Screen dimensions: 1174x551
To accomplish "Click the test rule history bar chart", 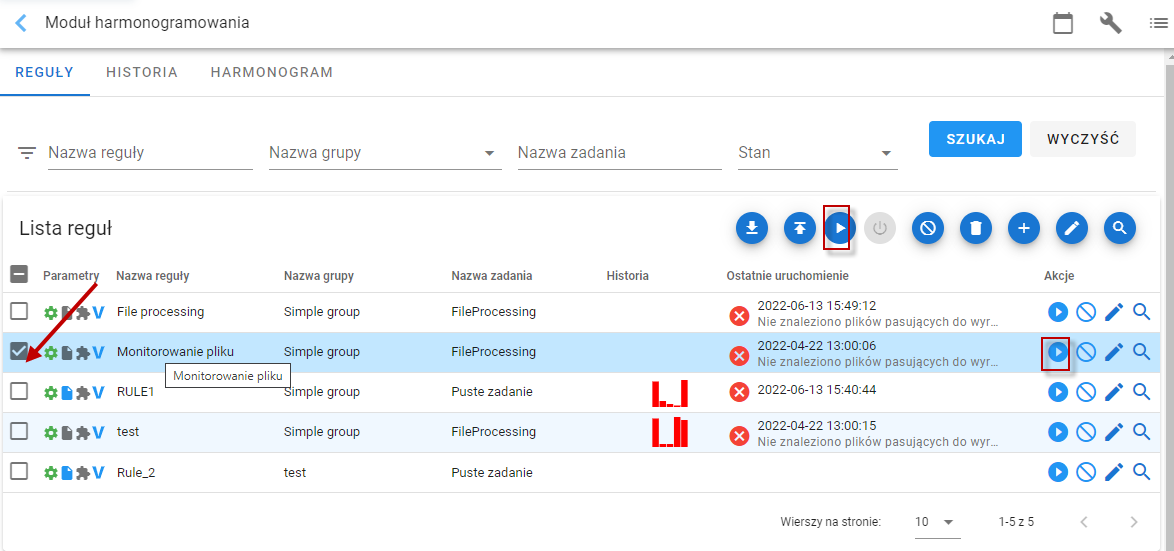I will point(669,433).
